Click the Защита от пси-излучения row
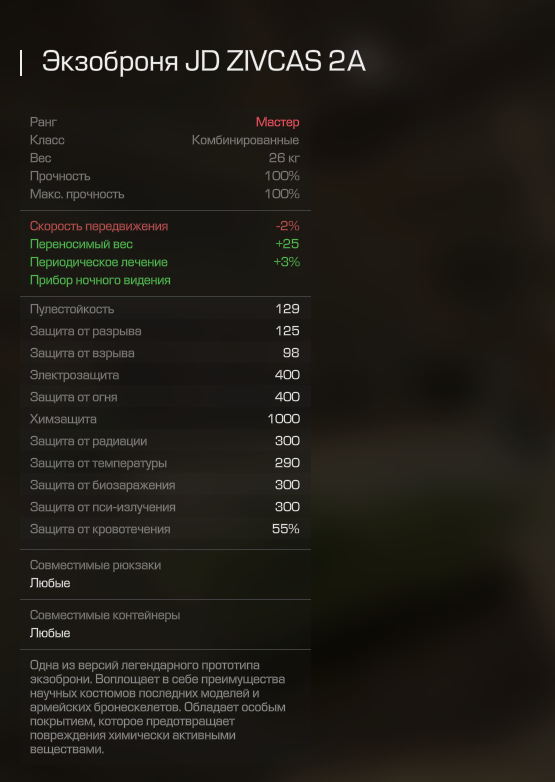 165,507
